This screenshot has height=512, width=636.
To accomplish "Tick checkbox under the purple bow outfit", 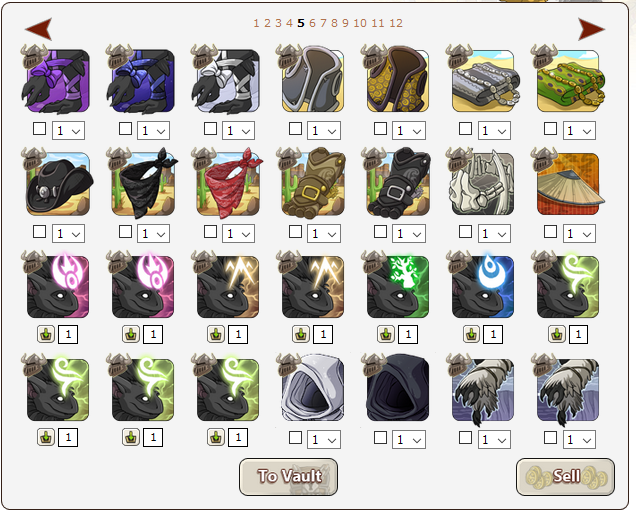I will tap(39, 129).
